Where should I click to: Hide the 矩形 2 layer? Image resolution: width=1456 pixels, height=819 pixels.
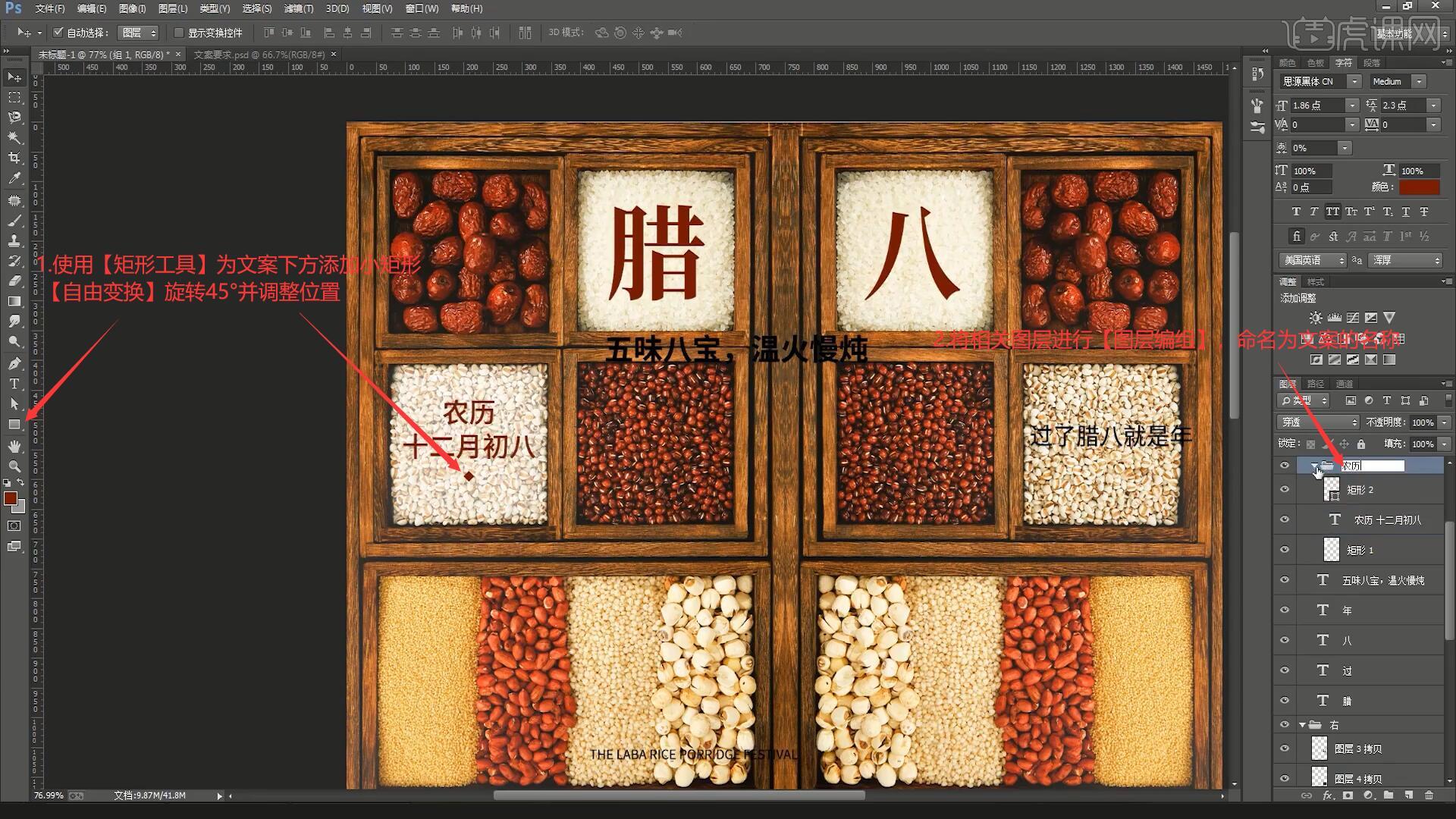coord(1285,490)
